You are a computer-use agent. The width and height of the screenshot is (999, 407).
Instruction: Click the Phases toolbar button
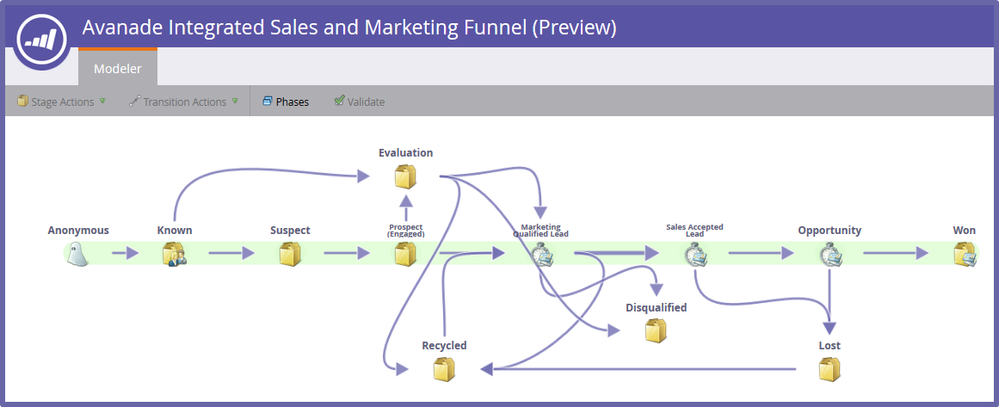[x=285, y=101]
